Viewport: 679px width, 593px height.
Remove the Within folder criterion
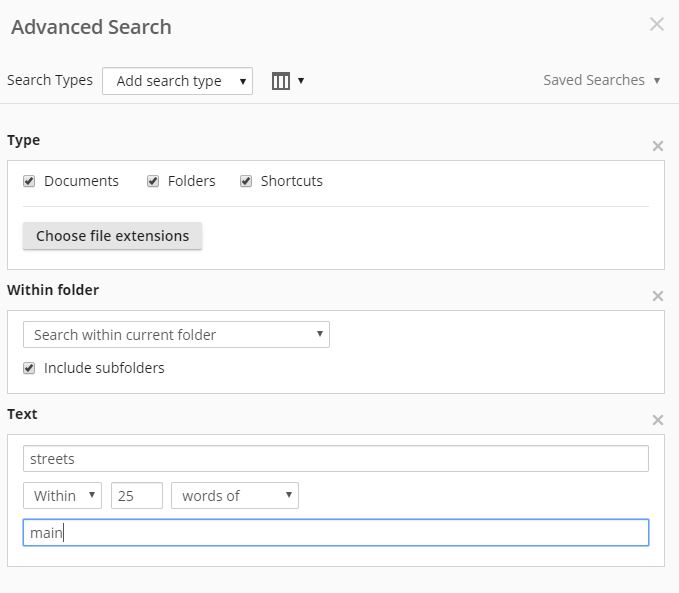657,296
